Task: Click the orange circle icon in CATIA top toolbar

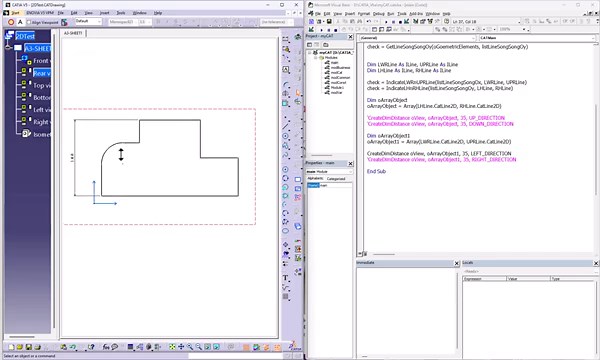Action: coord(11,22)
